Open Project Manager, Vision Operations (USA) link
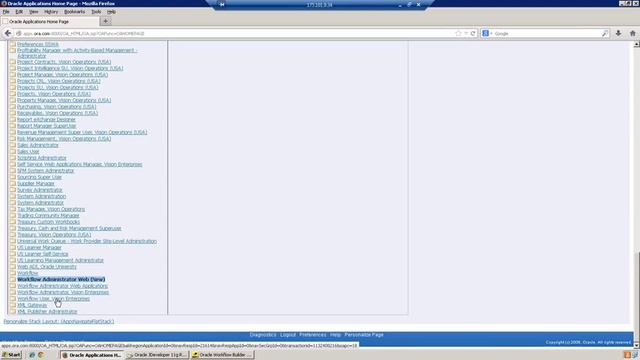 point(62,75)
